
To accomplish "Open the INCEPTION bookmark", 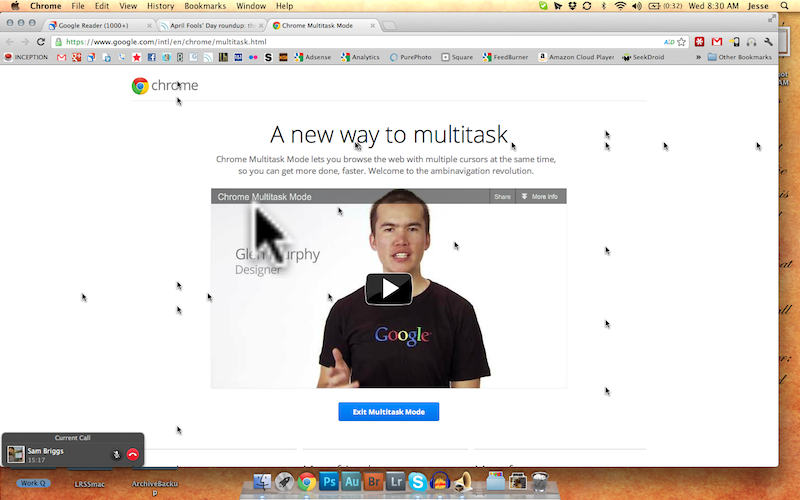I will 26,57.
